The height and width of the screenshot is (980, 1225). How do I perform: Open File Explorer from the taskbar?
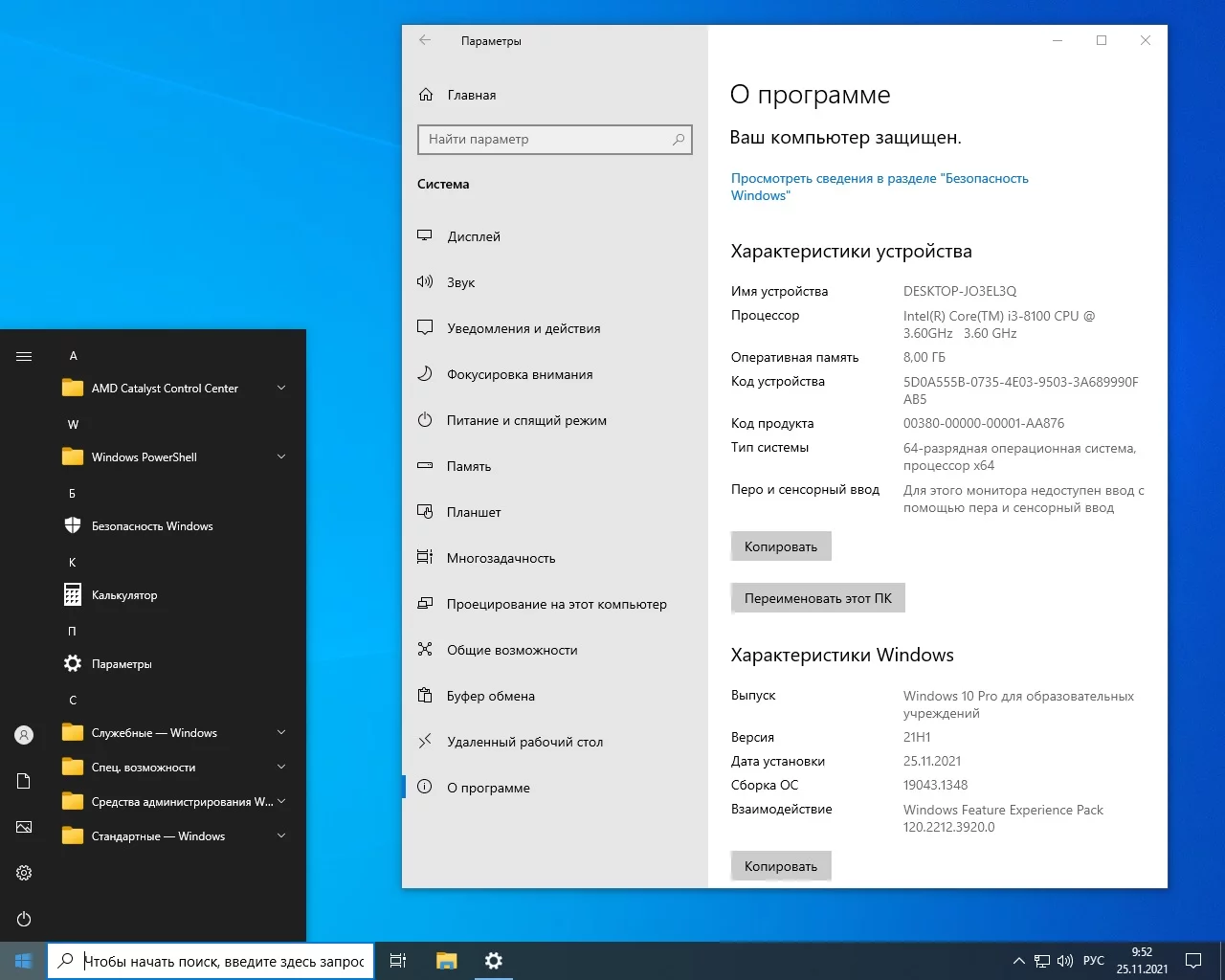point(446,961)
